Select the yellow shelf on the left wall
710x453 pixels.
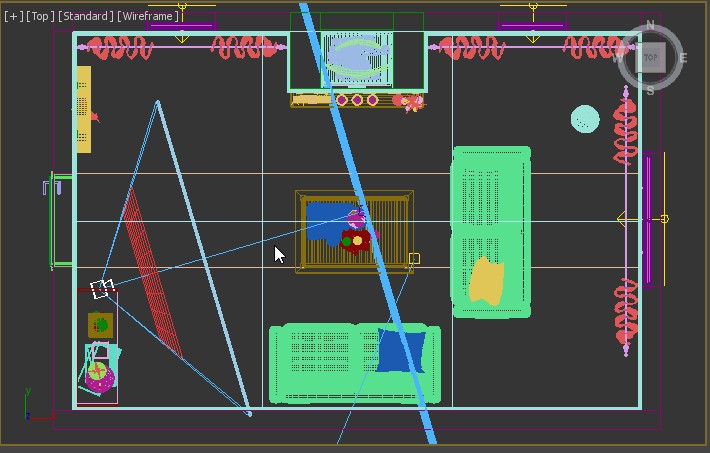(83, 110)
